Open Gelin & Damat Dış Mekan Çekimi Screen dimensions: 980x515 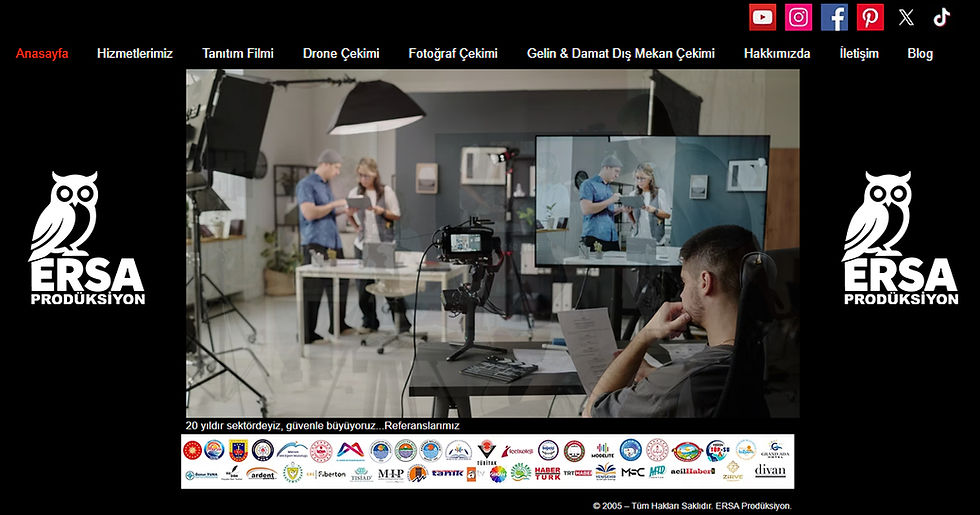tap(621, 54)
